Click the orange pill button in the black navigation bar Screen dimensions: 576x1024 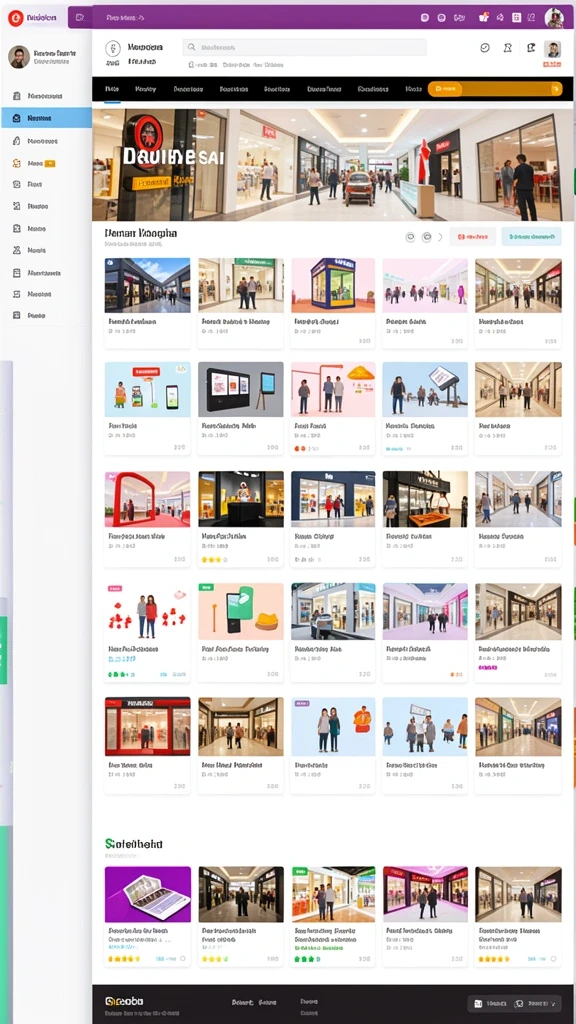tap(495, 89)
